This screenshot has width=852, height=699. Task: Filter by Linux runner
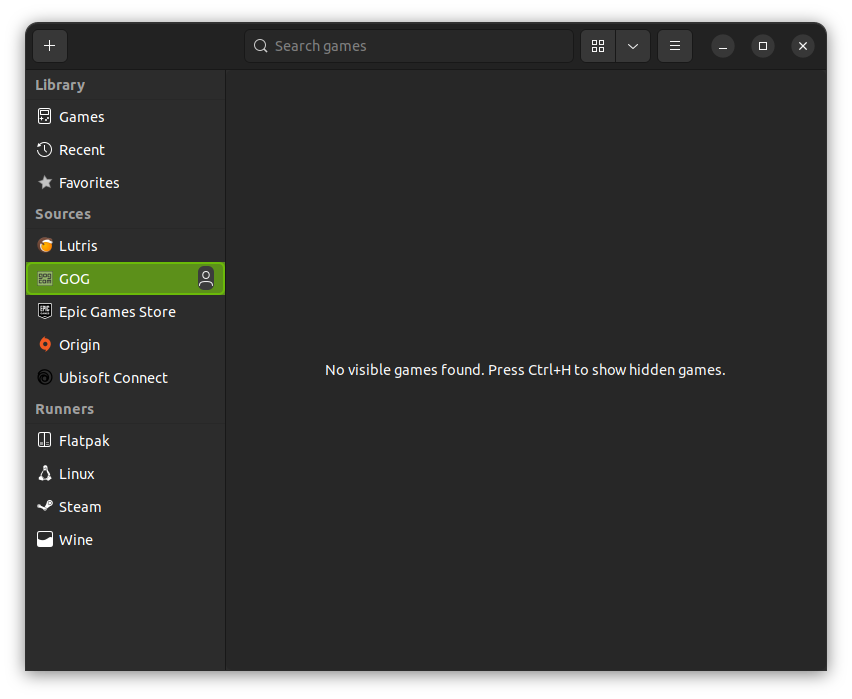pos(126,474)
